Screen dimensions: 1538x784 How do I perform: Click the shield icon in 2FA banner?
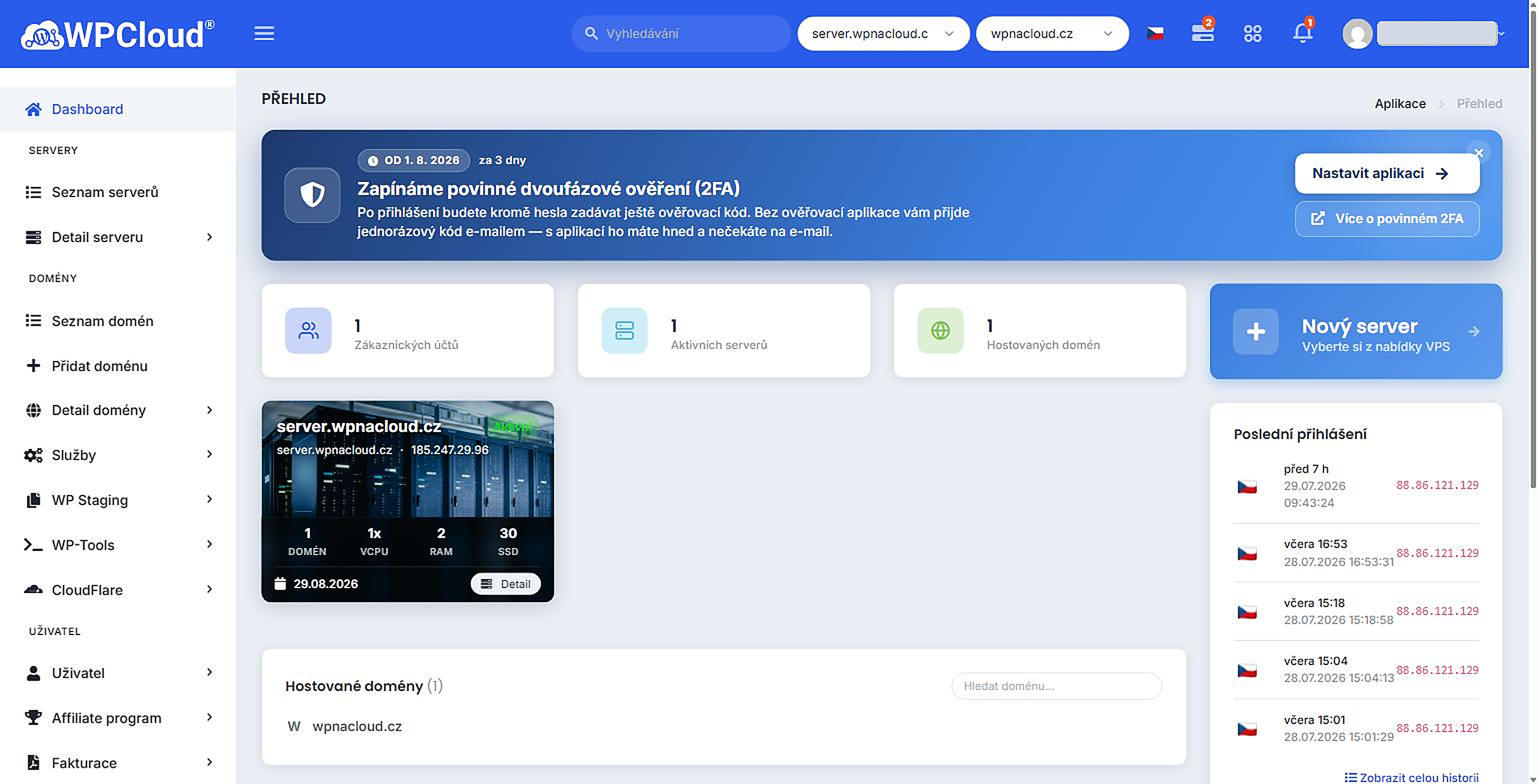(x=312, y=195)
